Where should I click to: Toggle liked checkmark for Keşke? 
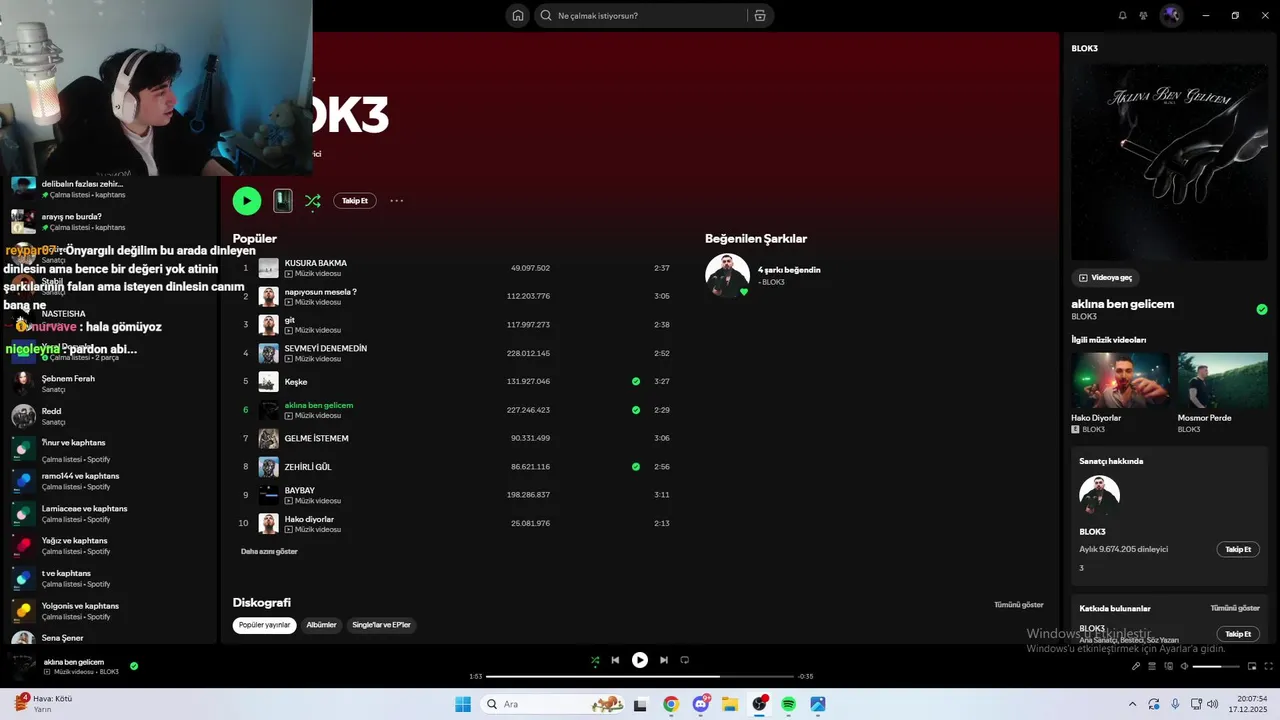(636, 381)
